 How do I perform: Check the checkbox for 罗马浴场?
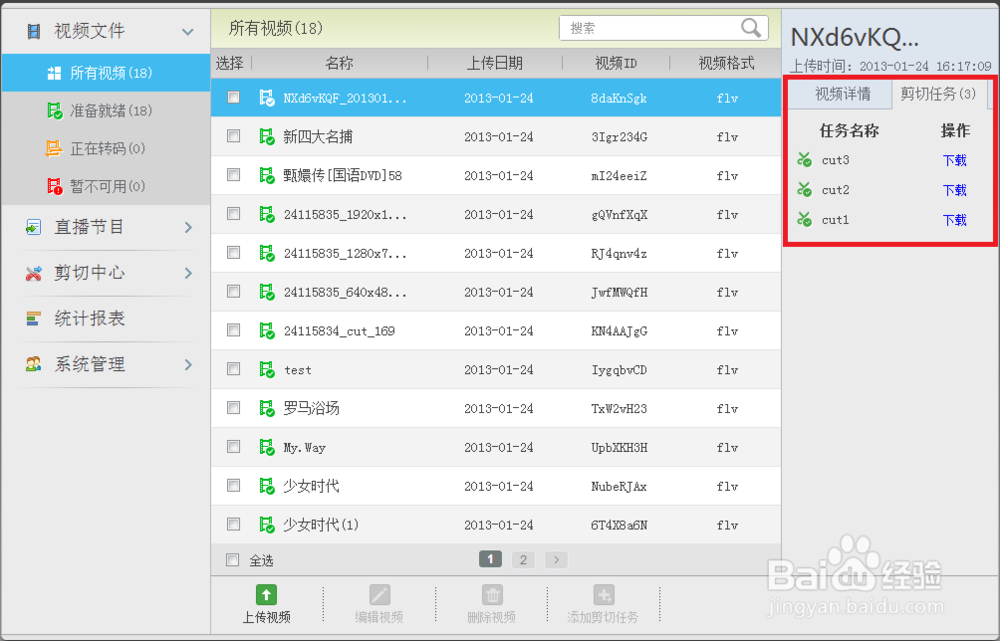pyautogui.click(x=233, y=408)
